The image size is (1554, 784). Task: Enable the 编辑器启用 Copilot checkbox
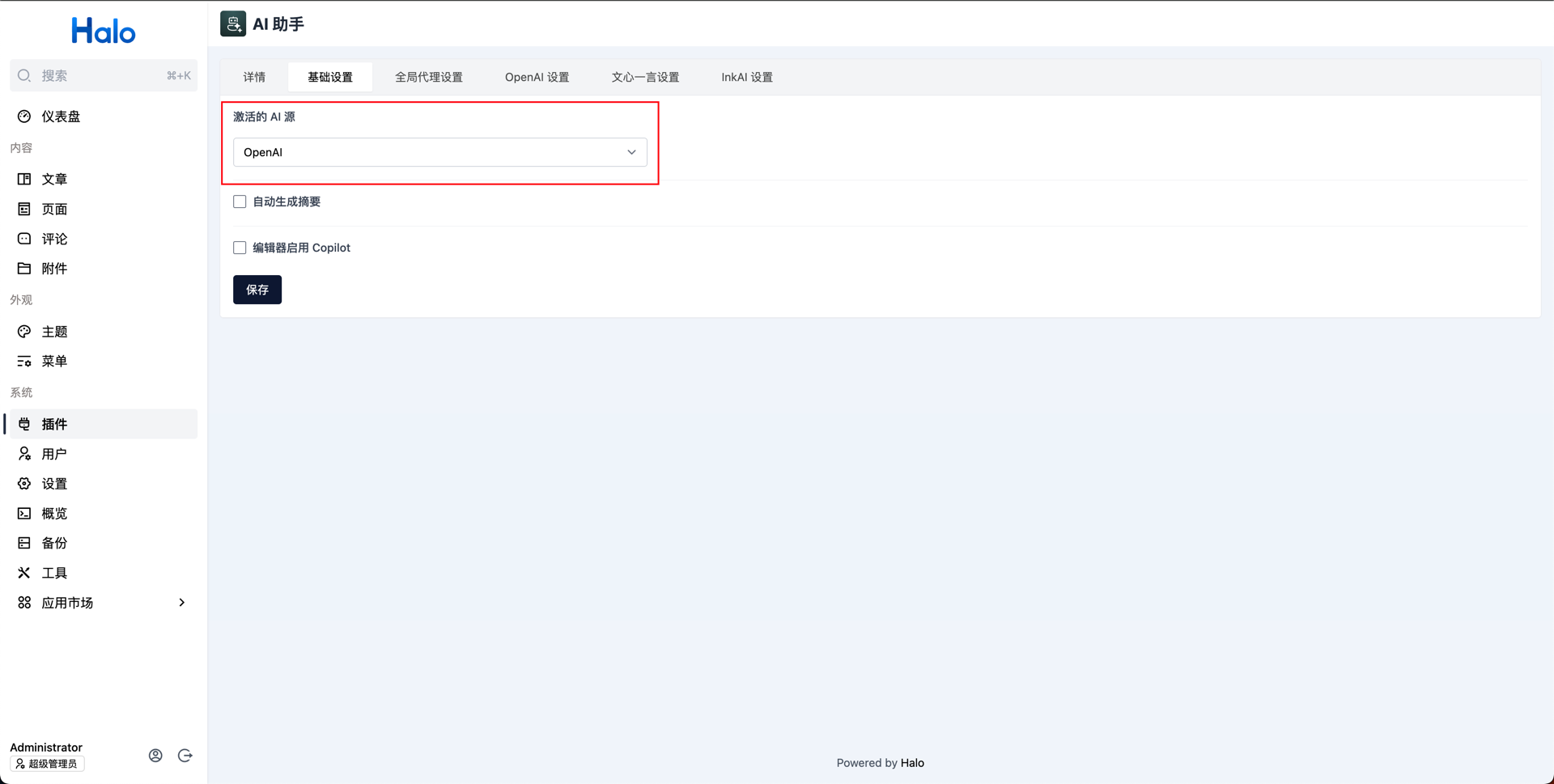point(240,248)
